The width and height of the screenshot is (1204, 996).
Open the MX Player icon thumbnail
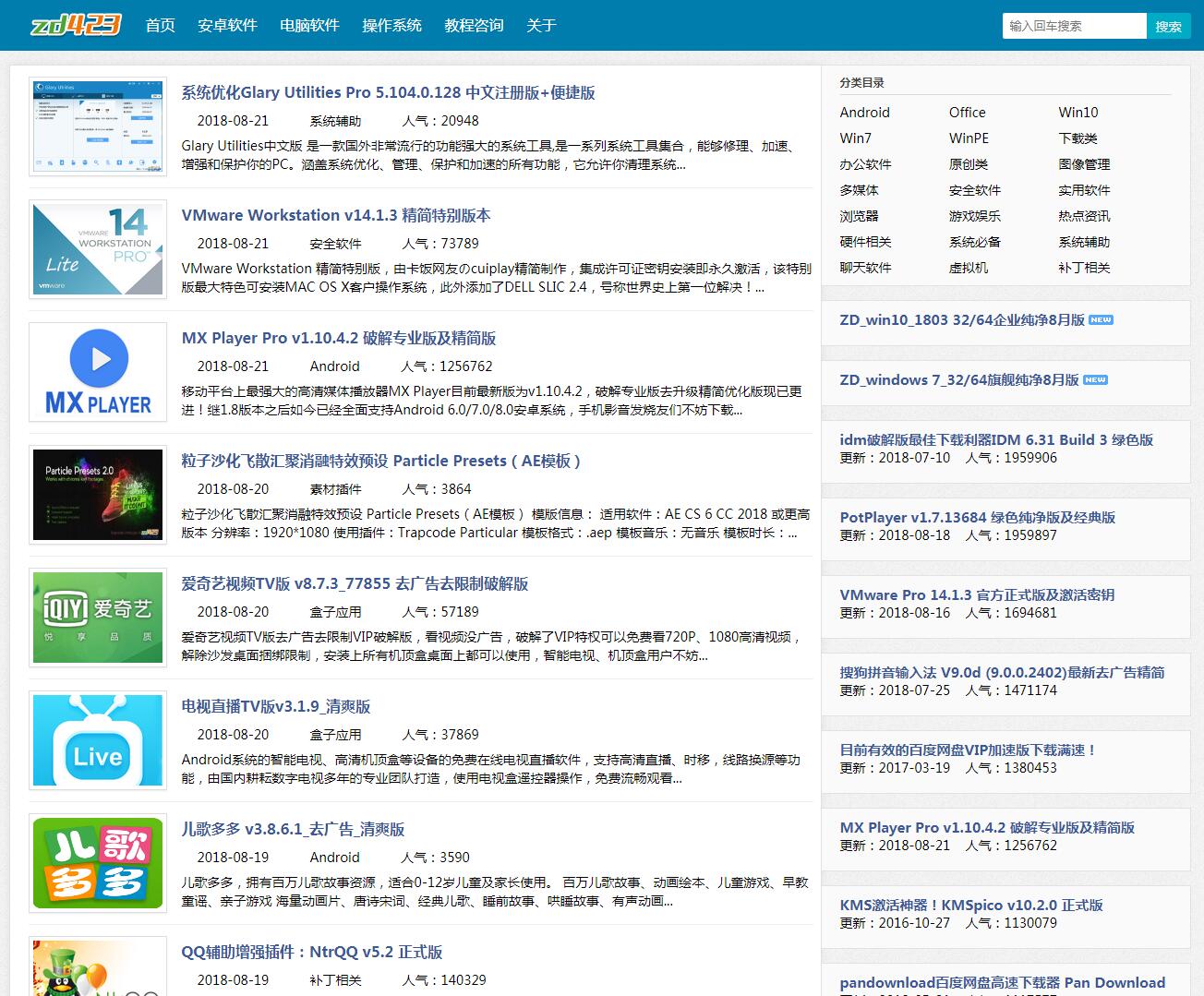tap(98, 372)
